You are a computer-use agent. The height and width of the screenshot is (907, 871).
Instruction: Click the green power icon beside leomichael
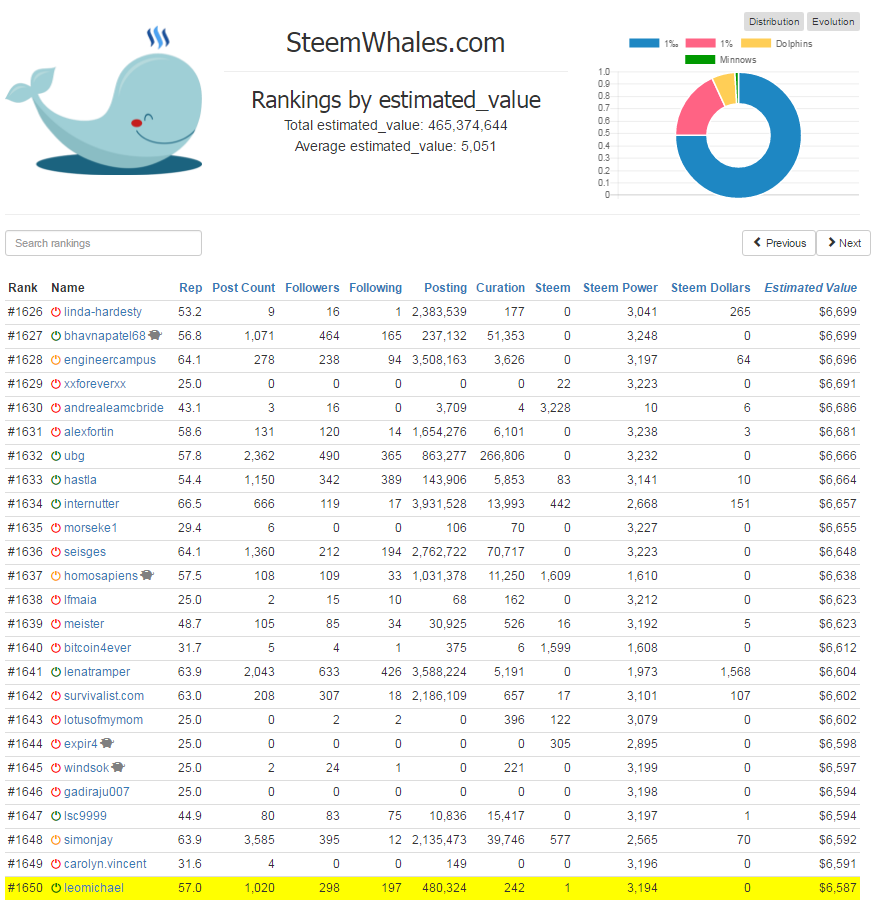click(56, 888)
